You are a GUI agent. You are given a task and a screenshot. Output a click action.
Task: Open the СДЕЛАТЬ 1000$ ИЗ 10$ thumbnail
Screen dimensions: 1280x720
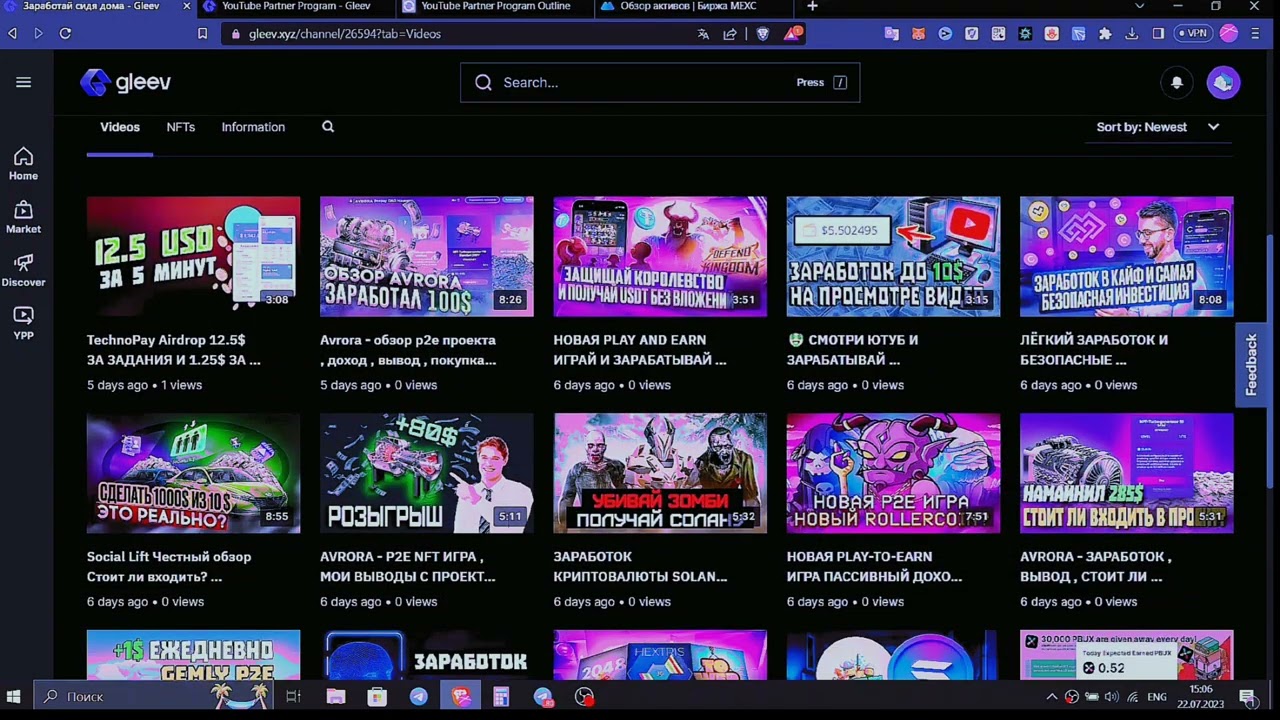coord(193,473)
